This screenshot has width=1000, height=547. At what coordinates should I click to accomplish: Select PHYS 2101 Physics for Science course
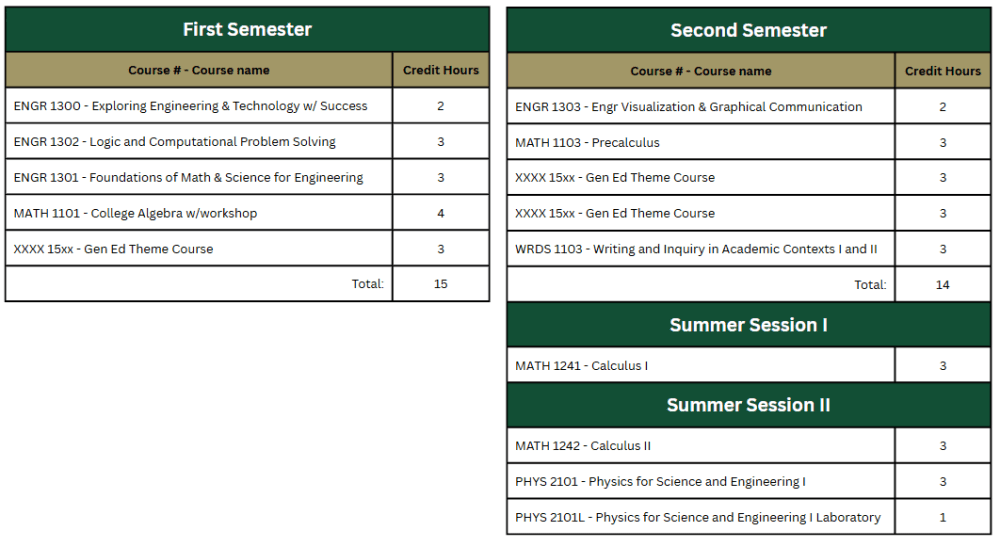click(660, 482)
